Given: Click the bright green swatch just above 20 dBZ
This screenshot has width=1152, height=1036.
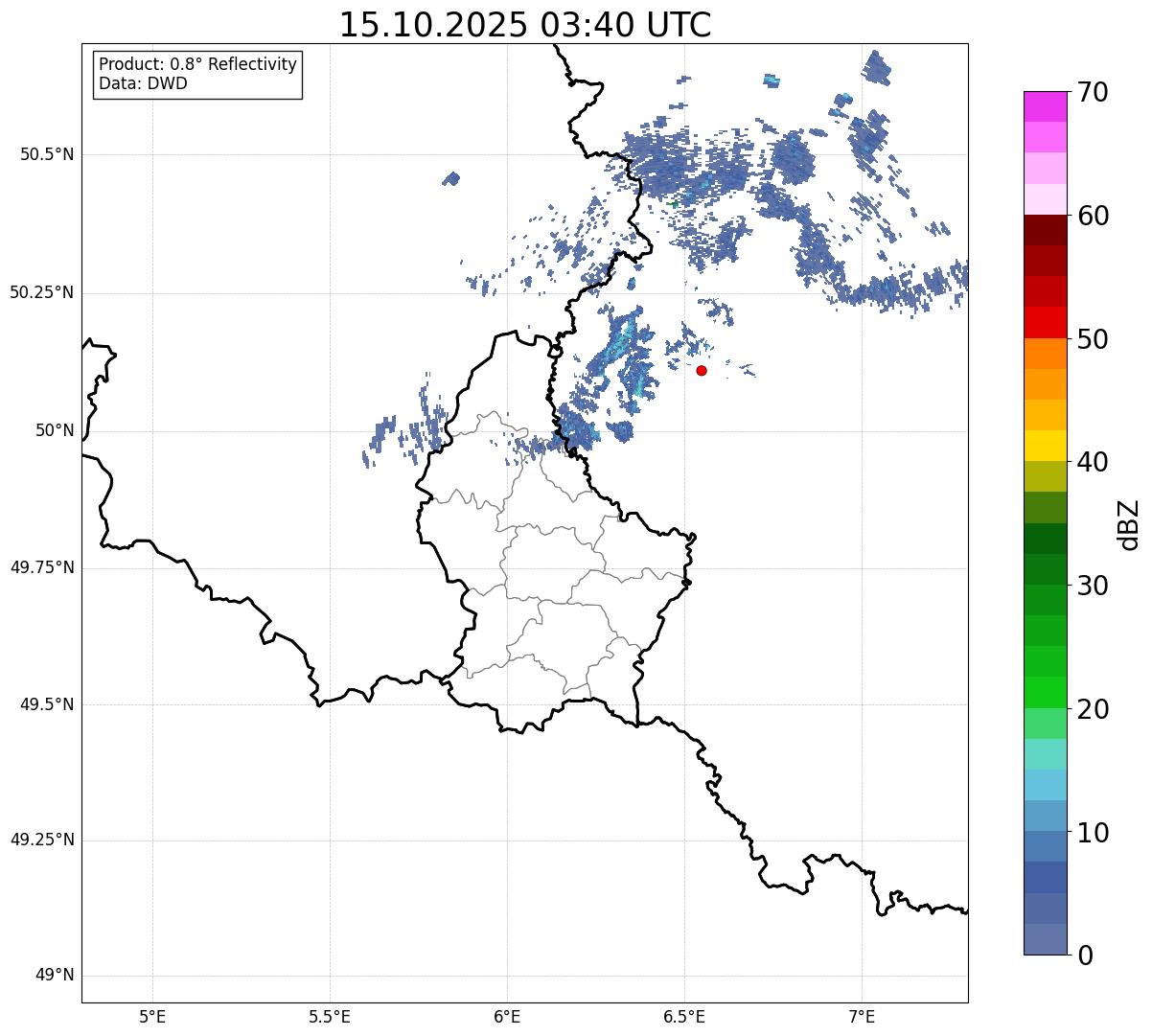Looking at the screenshot, I should point(1045,692).
